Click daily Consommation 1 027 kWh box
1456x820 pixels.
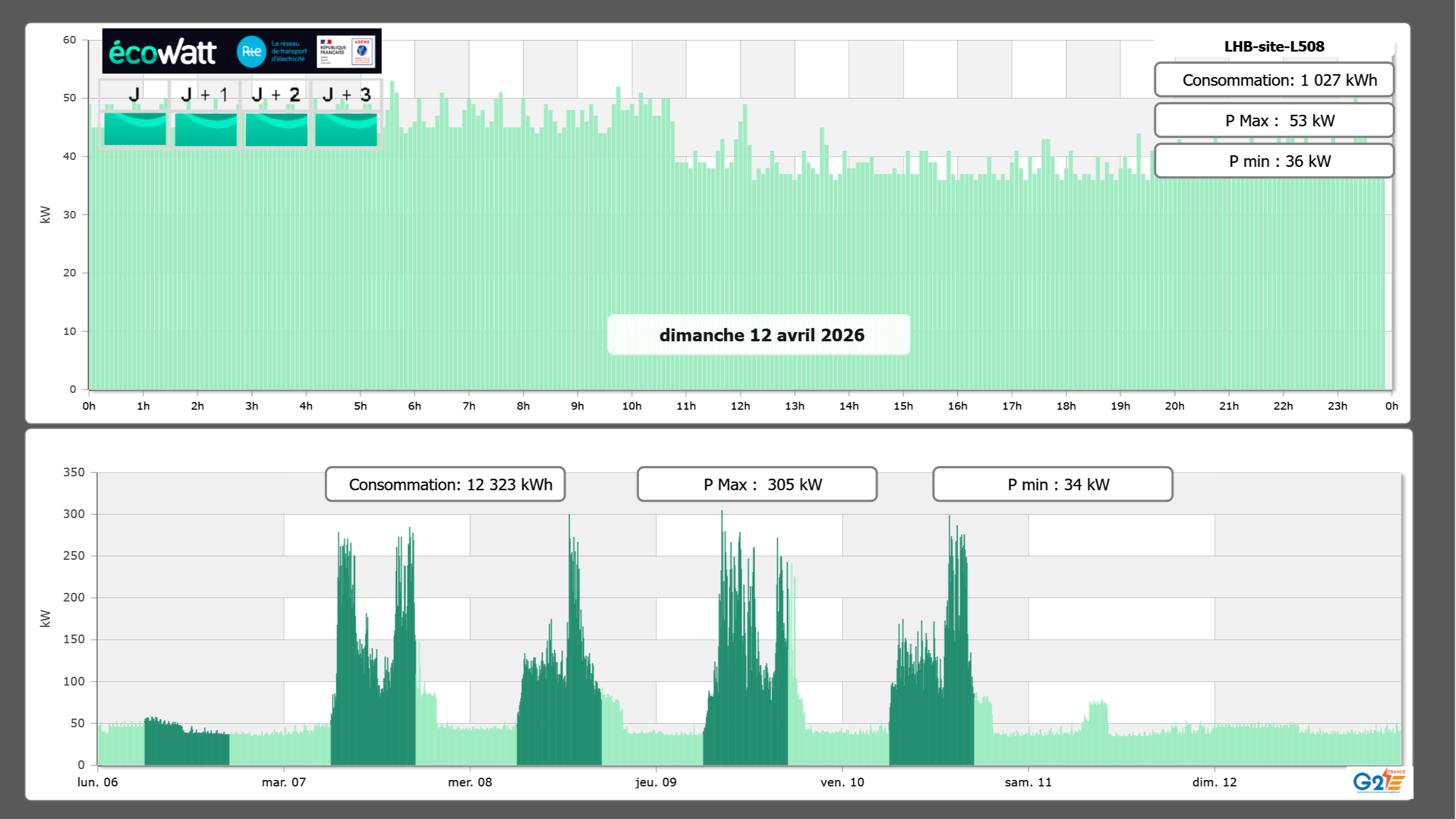point(1274,80)
